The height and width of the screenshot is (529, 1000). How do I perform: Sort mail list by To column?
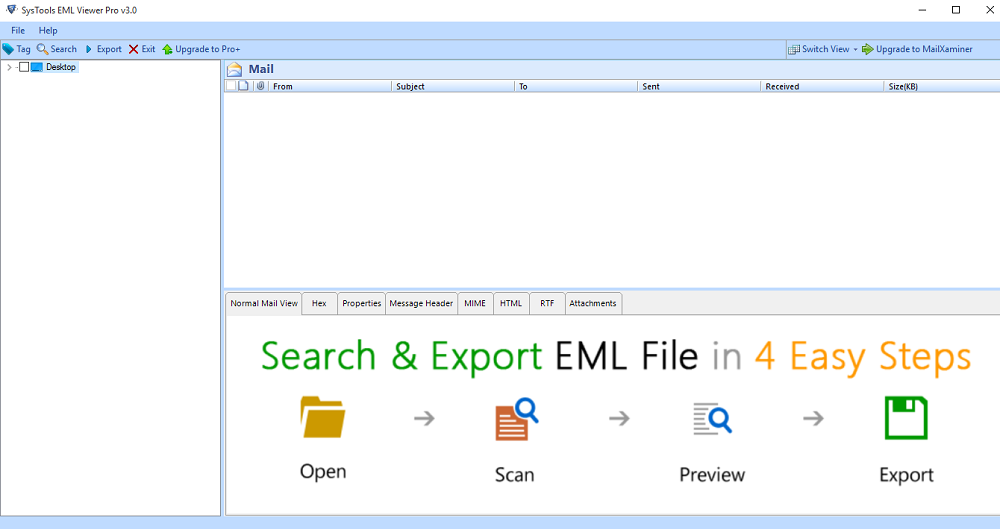(x=576, y=86)
